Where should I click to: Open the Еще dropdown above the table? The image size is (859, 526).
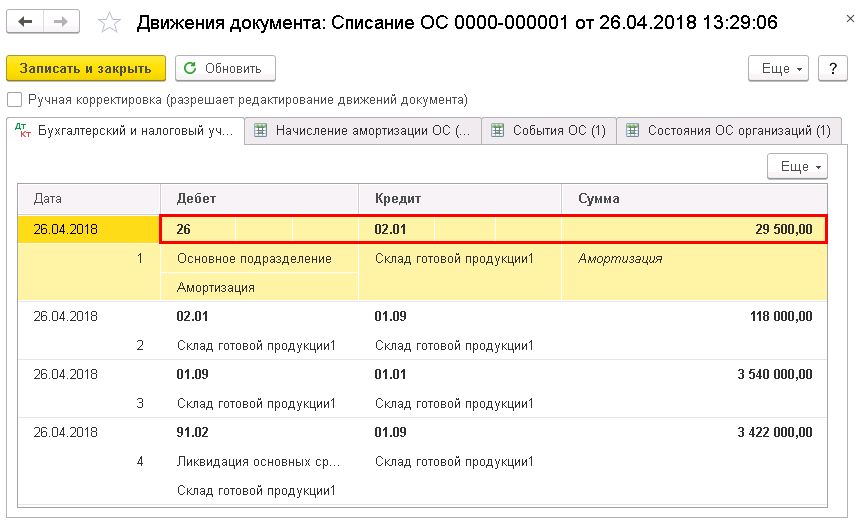coord(797,167)
